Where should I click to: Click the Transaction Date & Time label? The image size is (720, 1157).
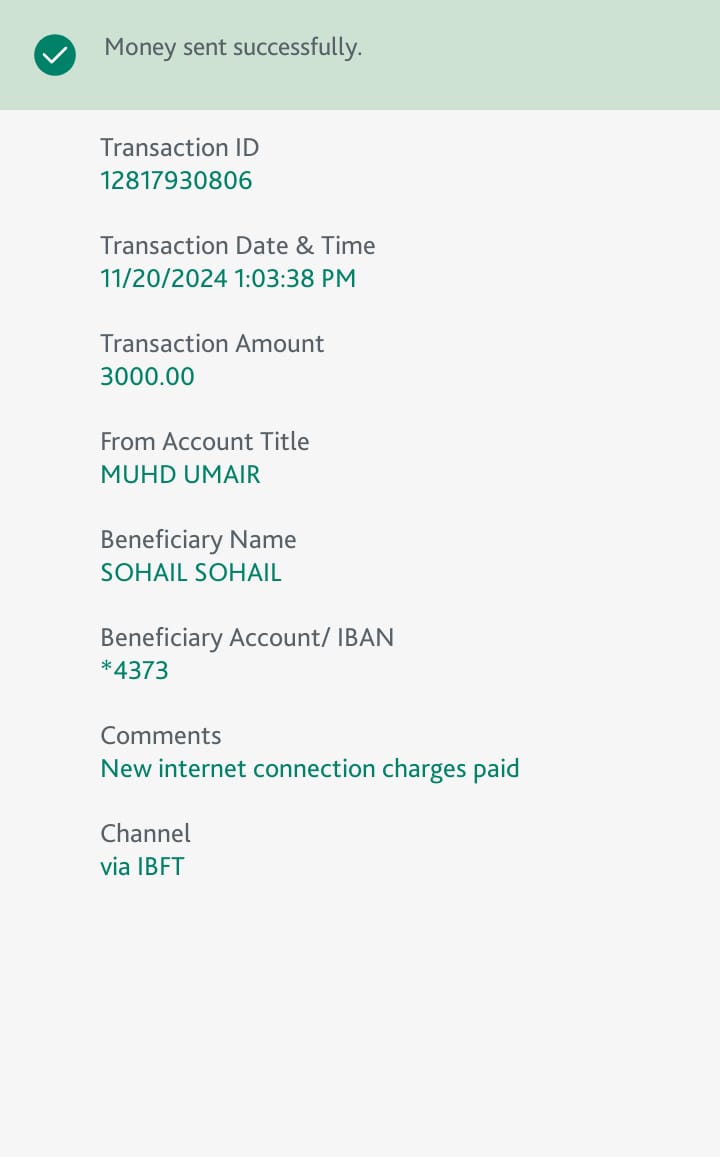237,246
